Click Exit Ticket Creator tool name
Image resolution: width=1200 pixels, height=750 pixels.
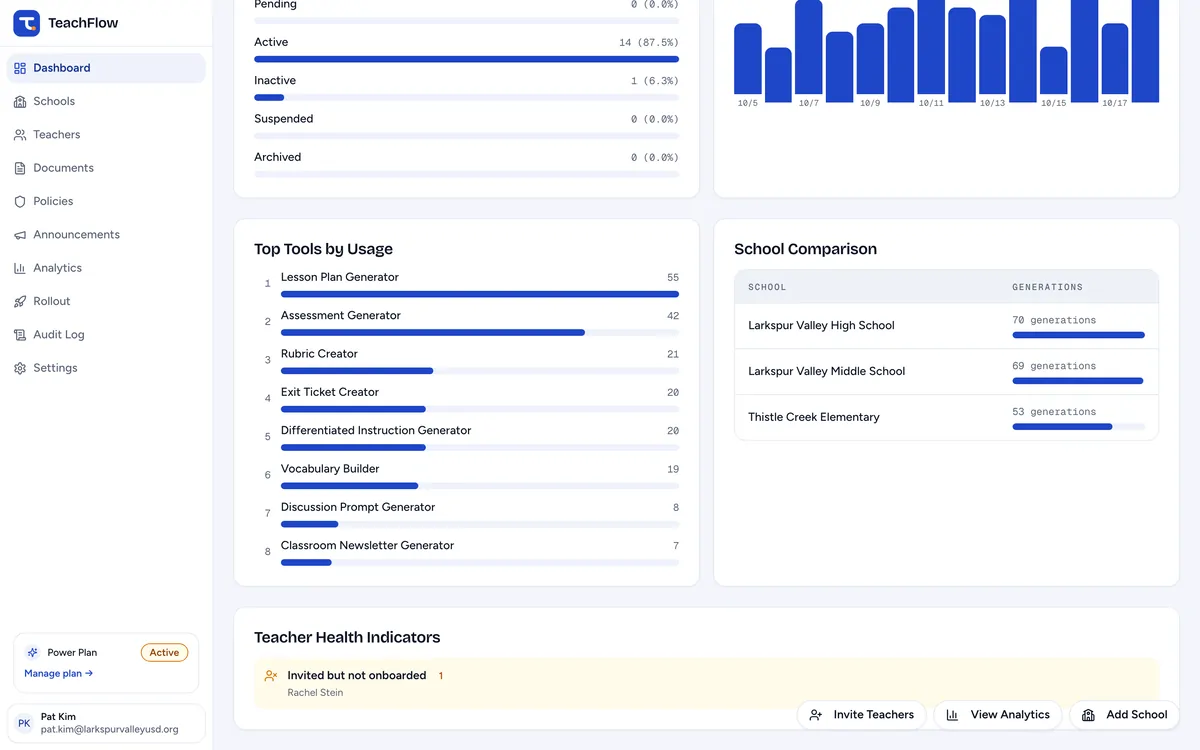330,392
